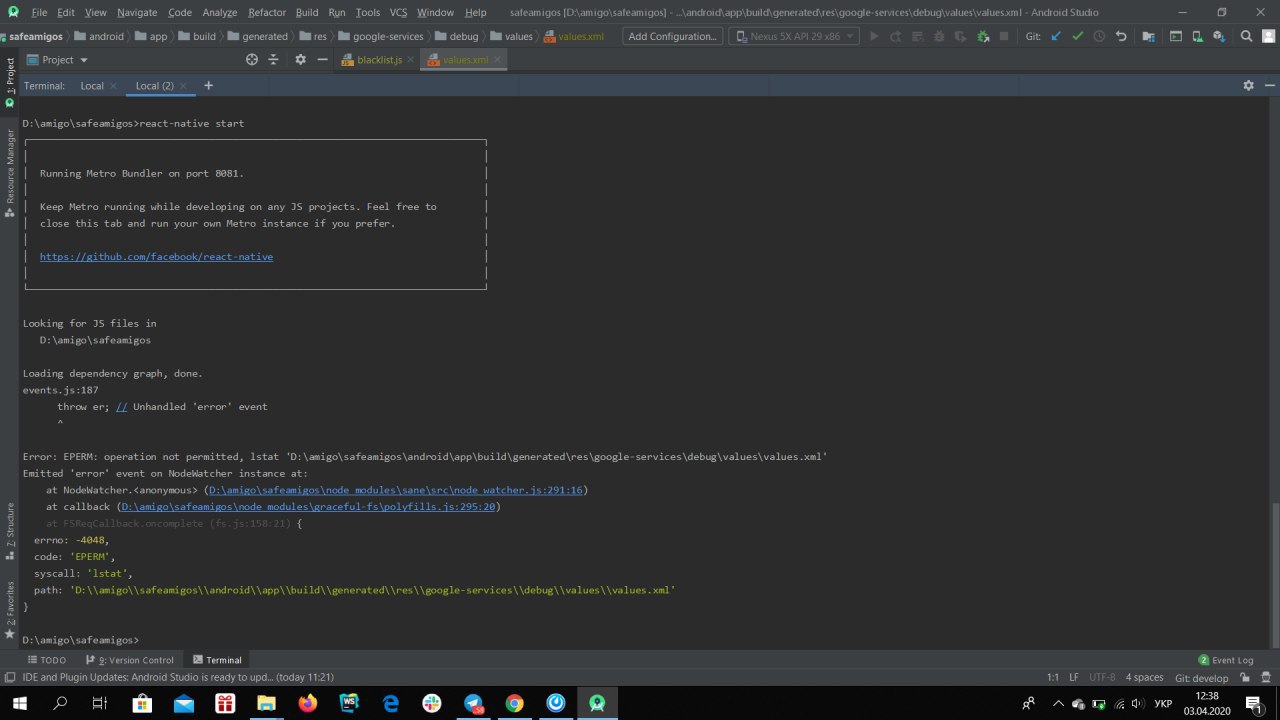Click the terminal vertical scrollbar
Viewport: 1280px width, 720px height.
(x=1274, y=576)
